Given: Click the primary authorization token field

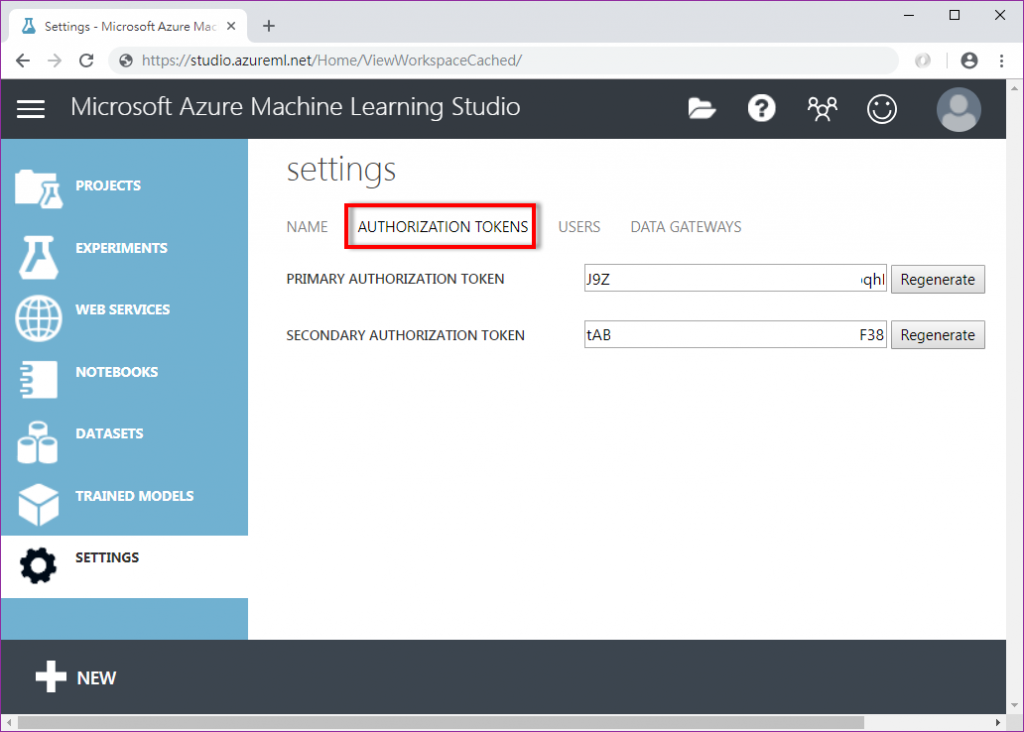Looking at the screenshot, I should pyautogui.click(x=735, y=279).
